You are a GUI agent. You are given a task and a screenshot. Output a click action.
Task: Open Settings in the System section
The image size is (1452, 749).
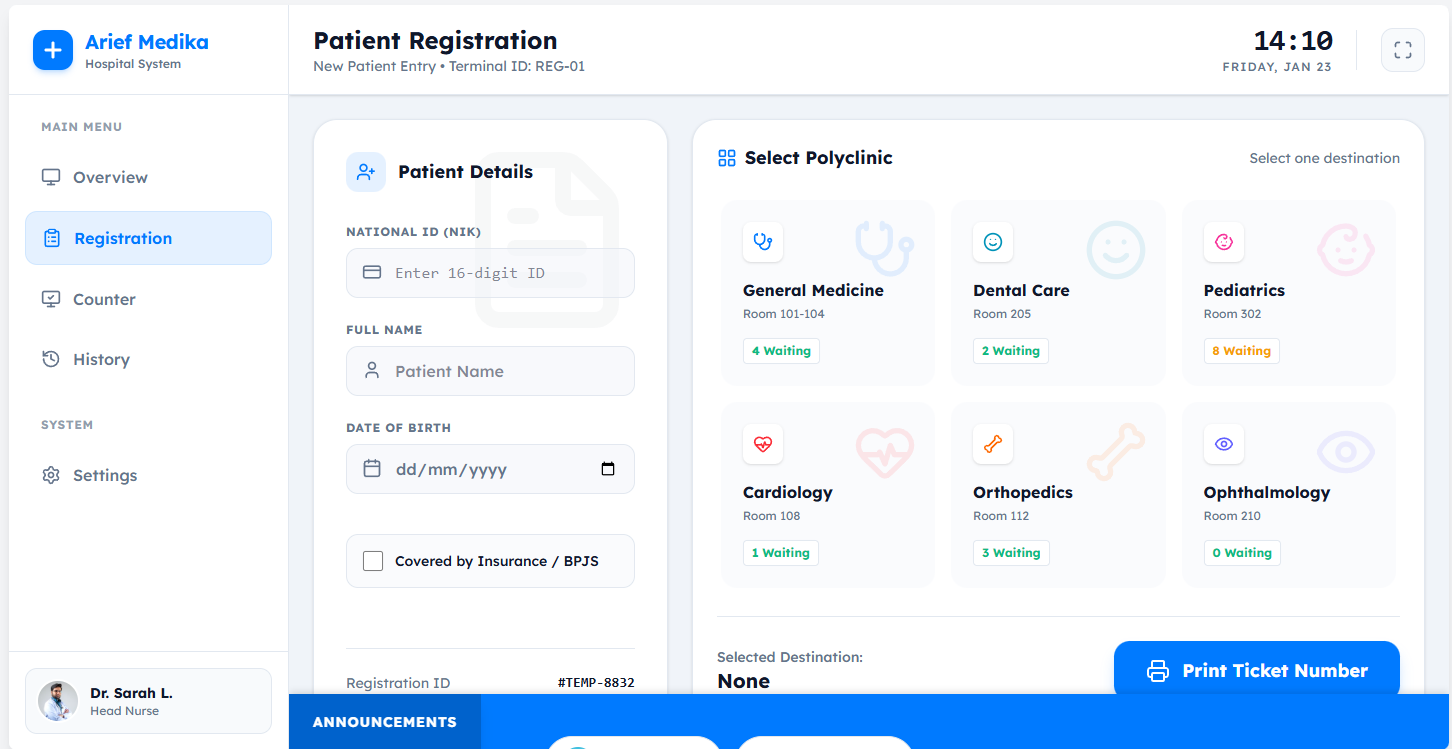[x=105, y=475]
